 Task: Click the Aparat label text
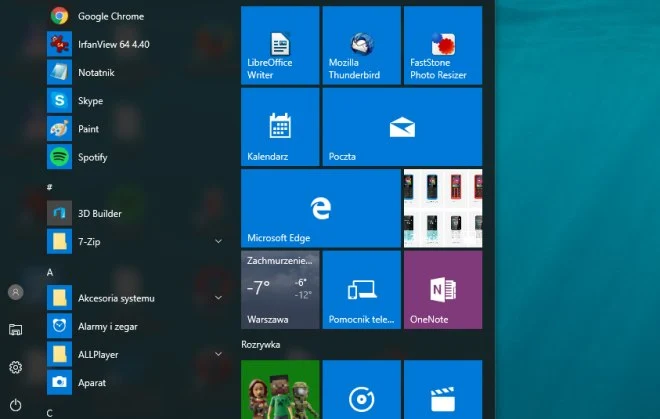pos(92,383)
